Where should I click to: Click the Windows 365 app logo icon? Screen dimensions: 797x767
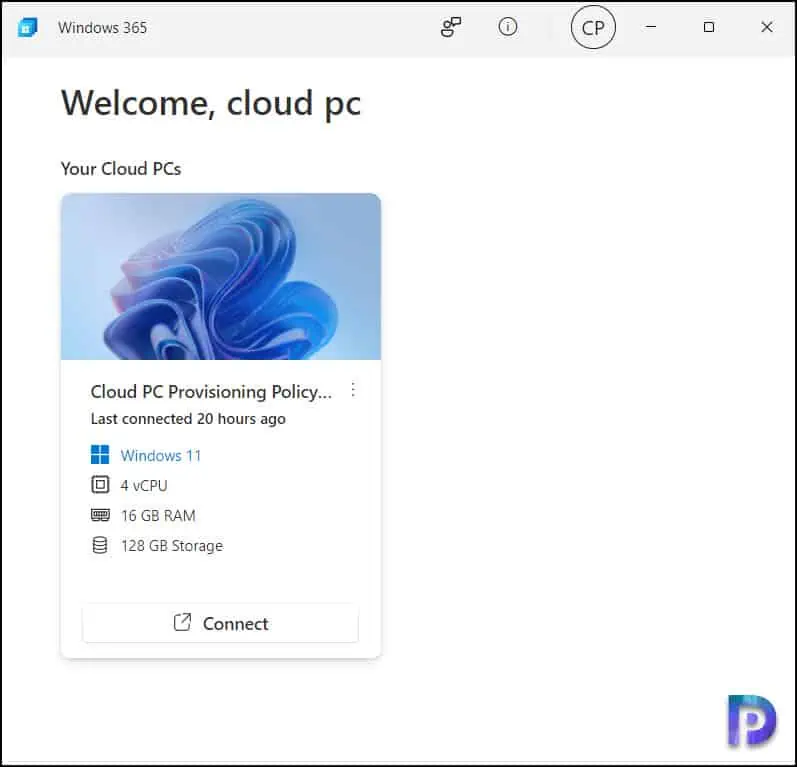pos(27,27)
